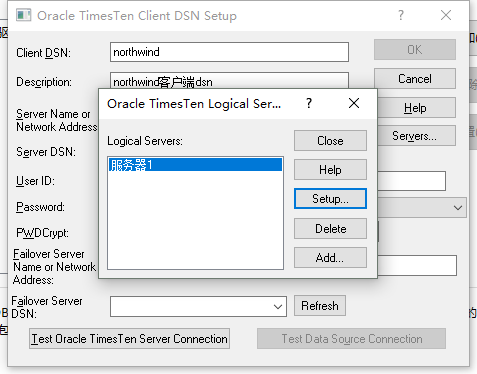The image size is (477, 374).
Task: Click the Setup... button
Action: (330, 199)
